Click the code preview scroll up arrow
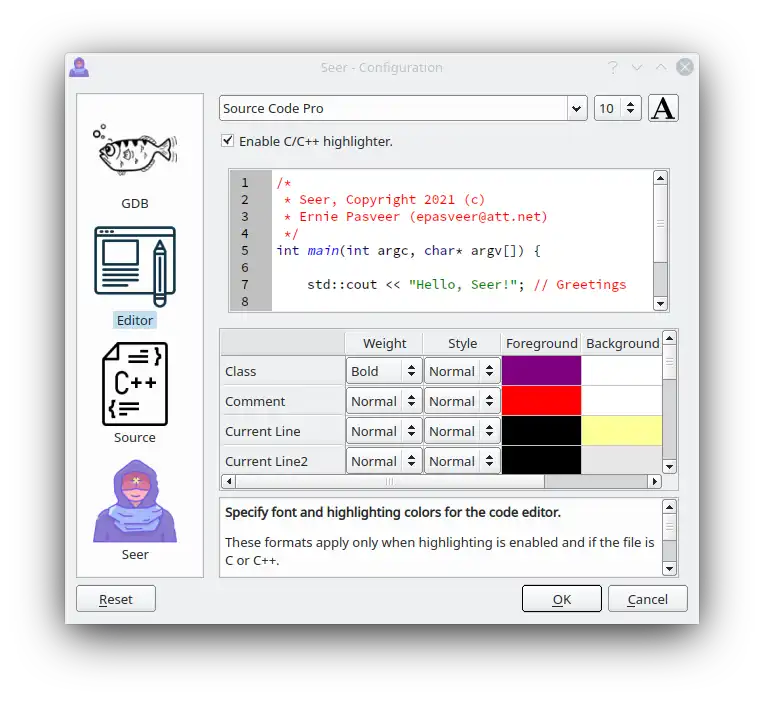Viewport: 764px width, 701px height. 660,178
